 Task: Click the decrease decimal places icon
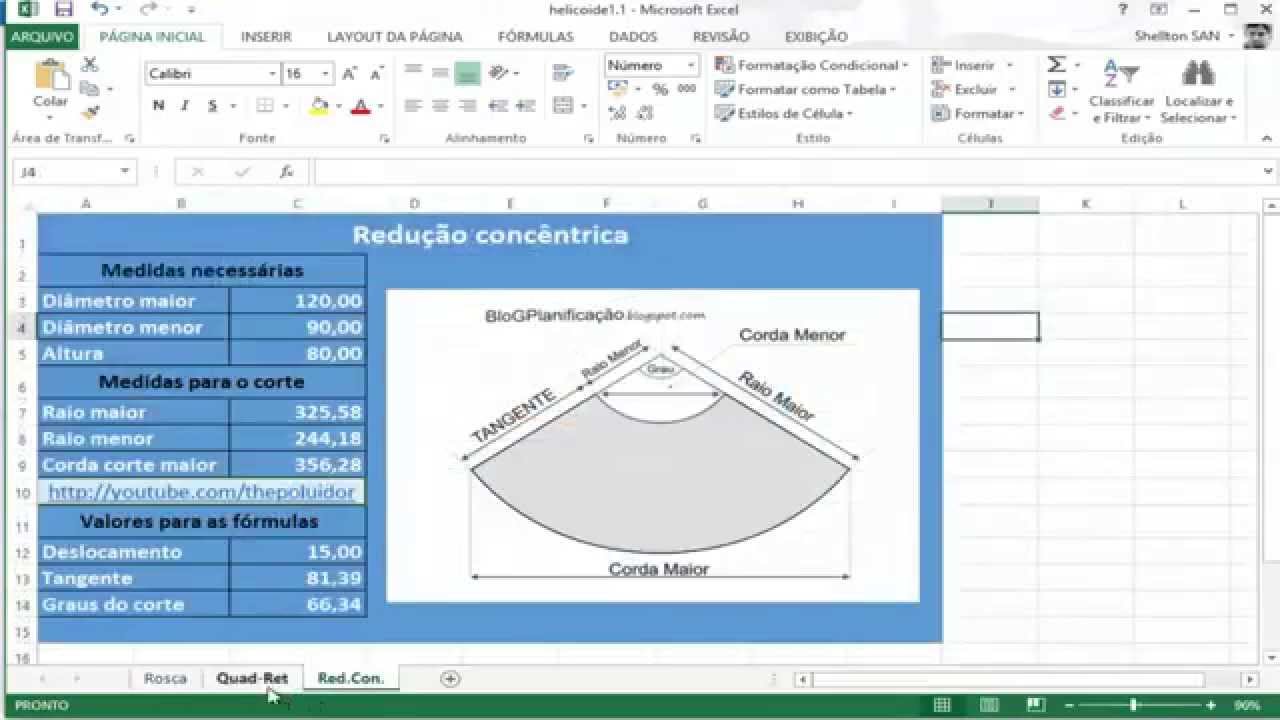[x=643, y=113]
